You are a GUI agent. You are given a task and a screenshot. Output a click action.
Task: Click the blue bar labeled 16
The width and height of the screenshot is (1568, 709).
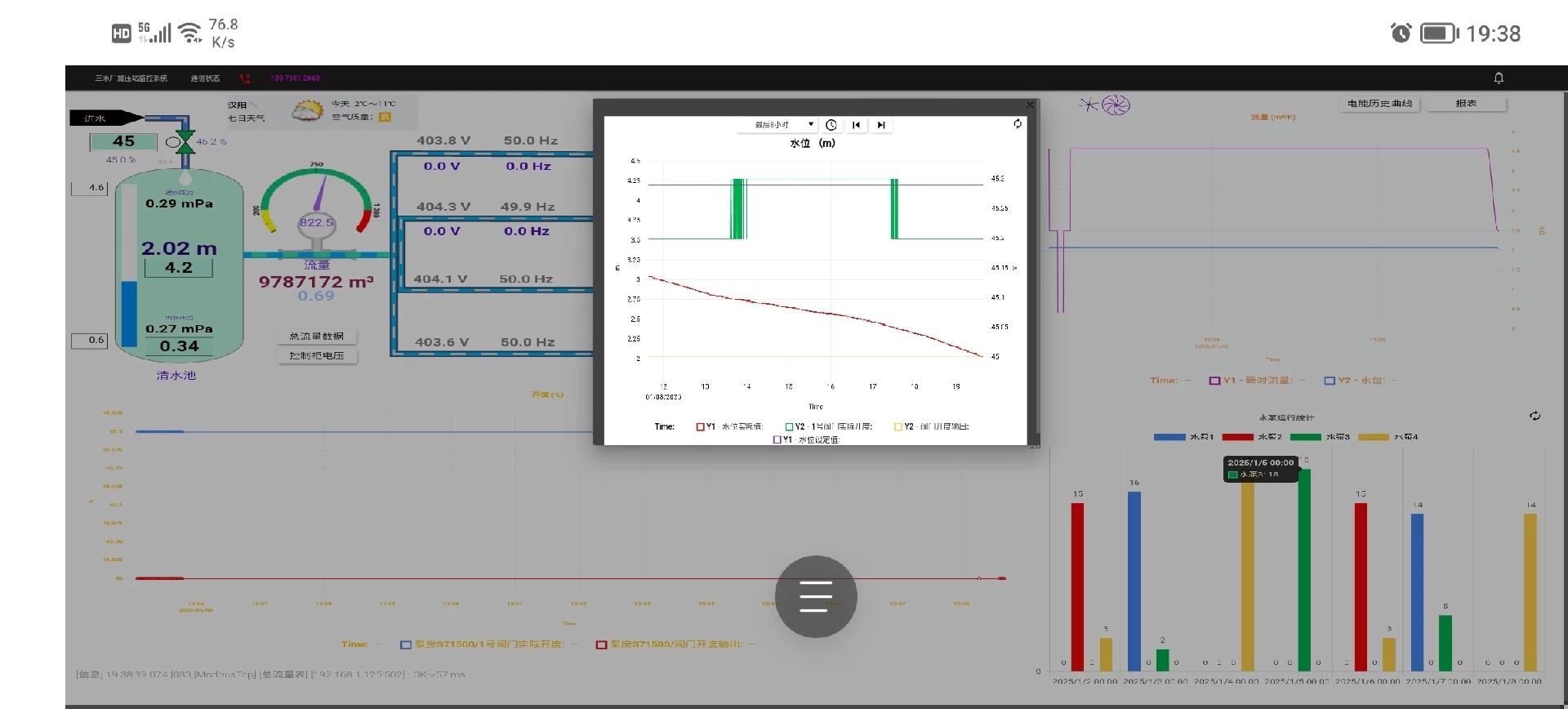1134,581
